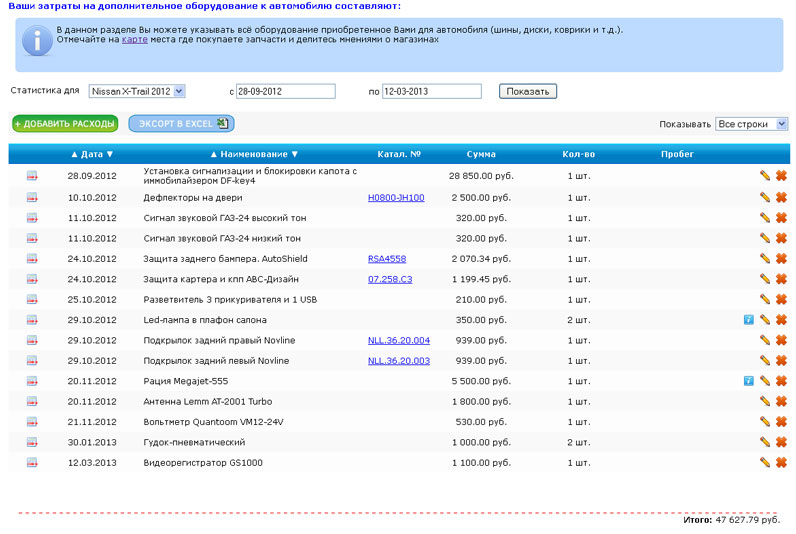The height and width of the screenshot is (534, 796).
Task: Sort by Дата ascending arrow
Action: pyautogui.click(x=74, y=154)
